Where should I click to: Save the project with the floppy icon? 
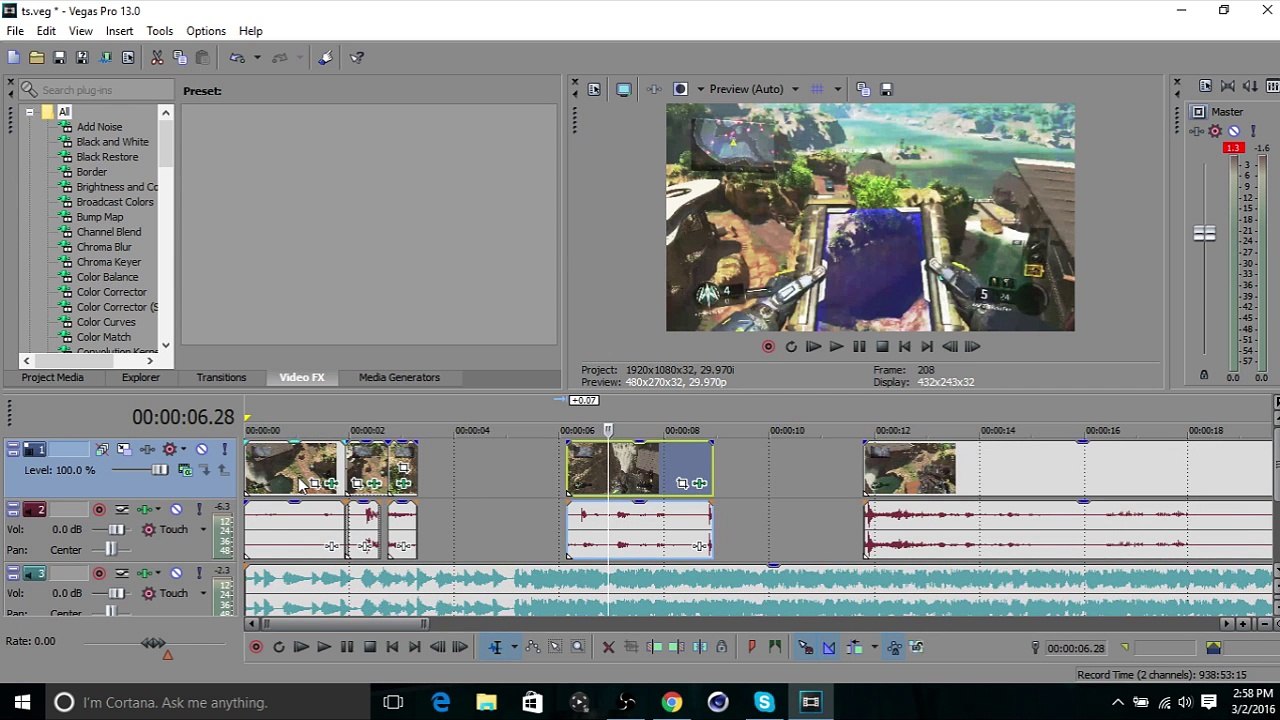coord(59,58)
